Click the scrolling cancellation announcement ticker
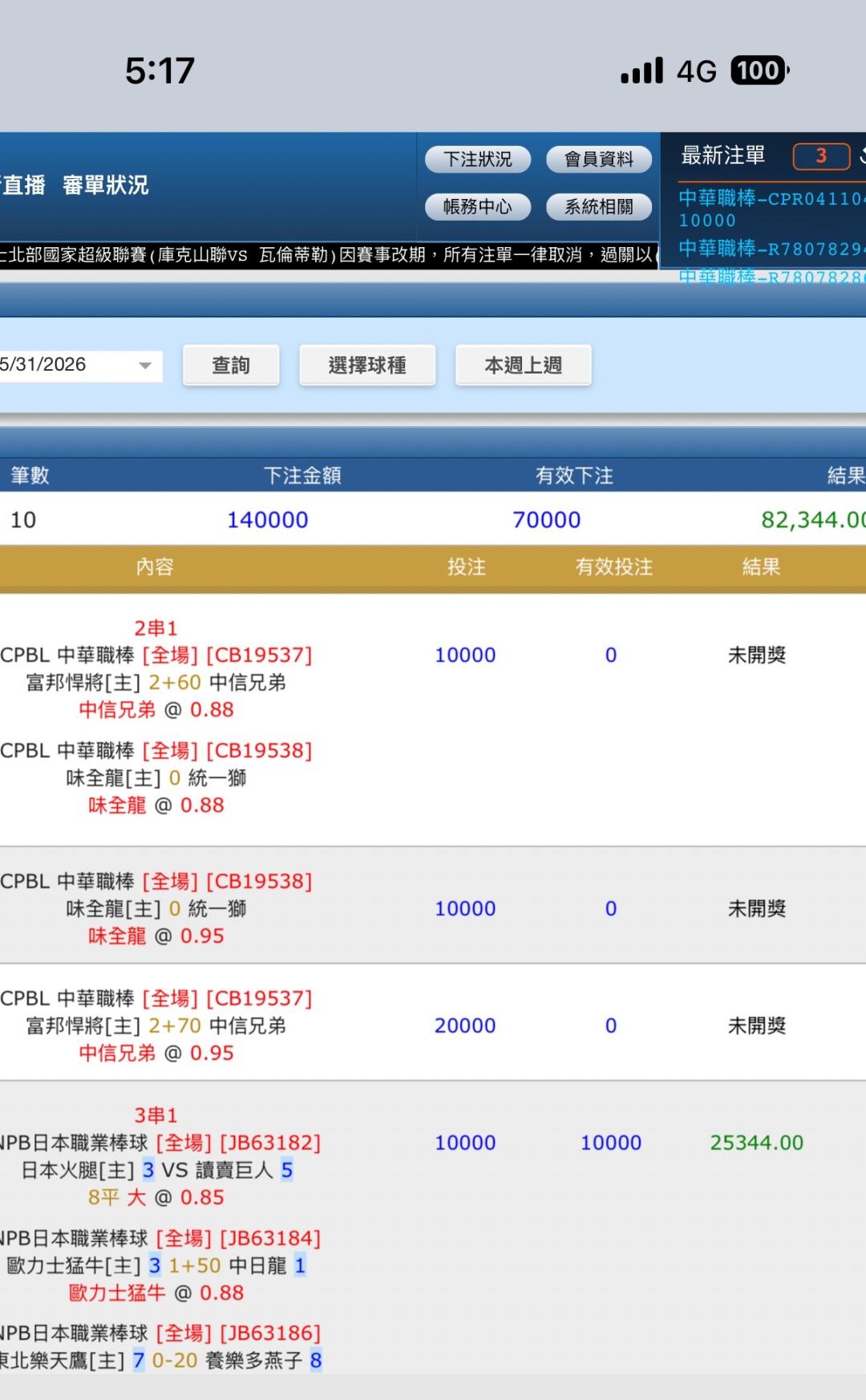 (x=329, y=255)
